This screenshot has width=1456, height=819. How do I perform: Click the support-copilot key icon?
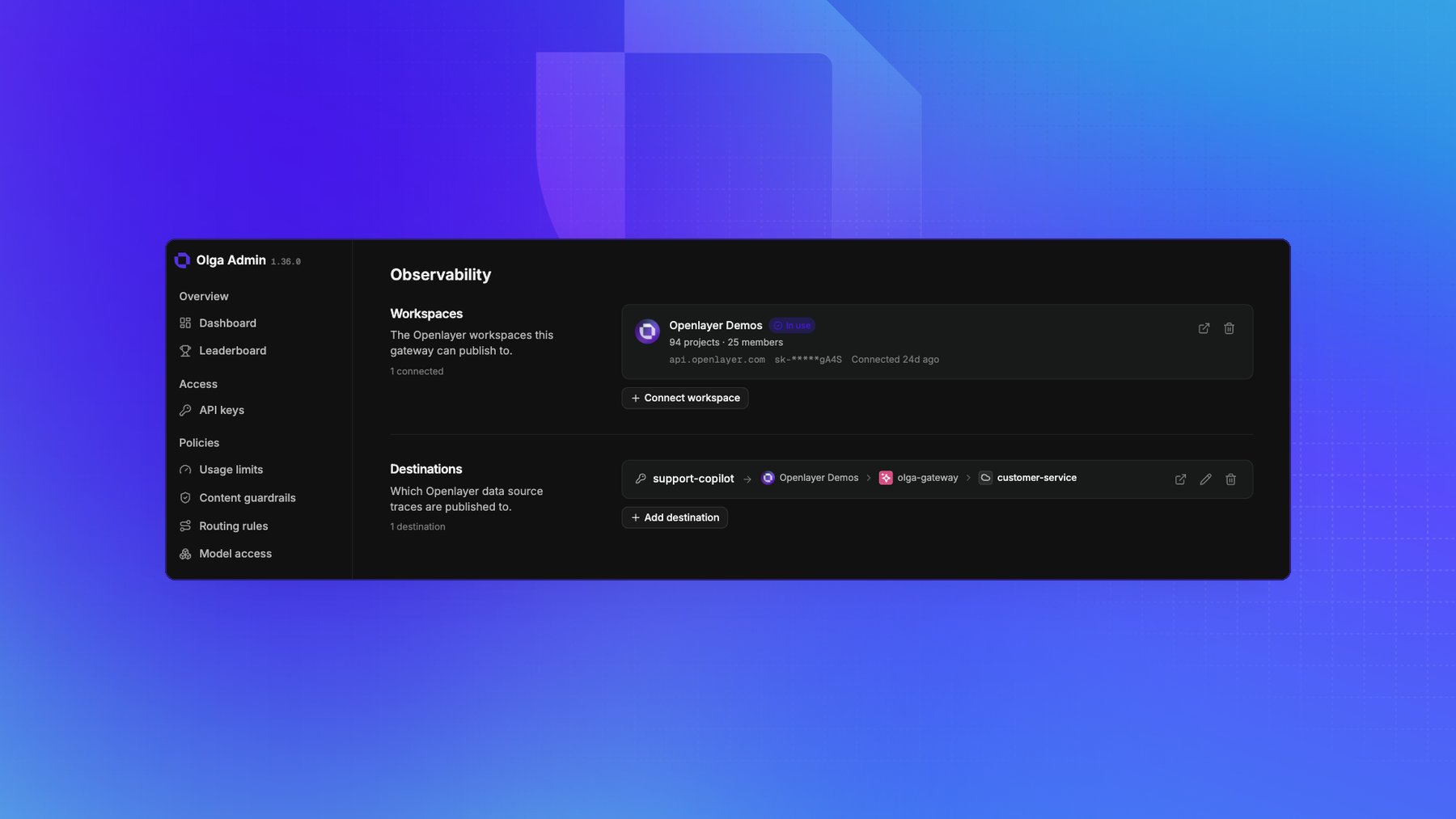point(641,479)
